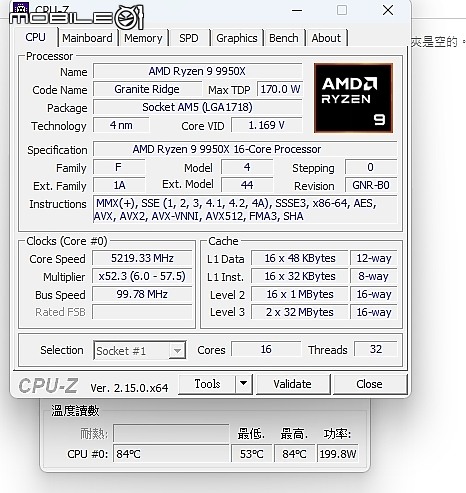Click the Level 2 16-way value

click(374, 294)
